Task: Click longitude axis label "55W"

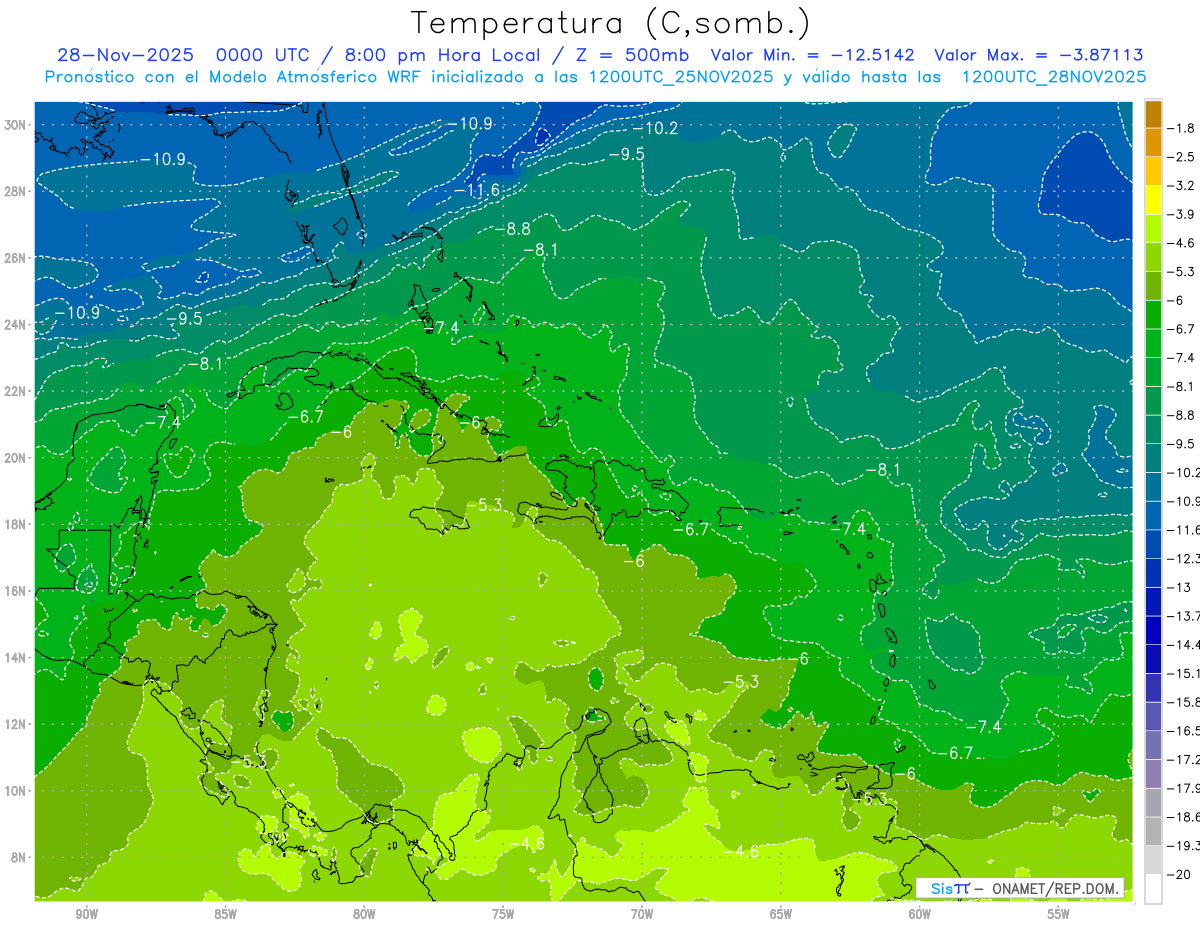Action: point(1059,914)
